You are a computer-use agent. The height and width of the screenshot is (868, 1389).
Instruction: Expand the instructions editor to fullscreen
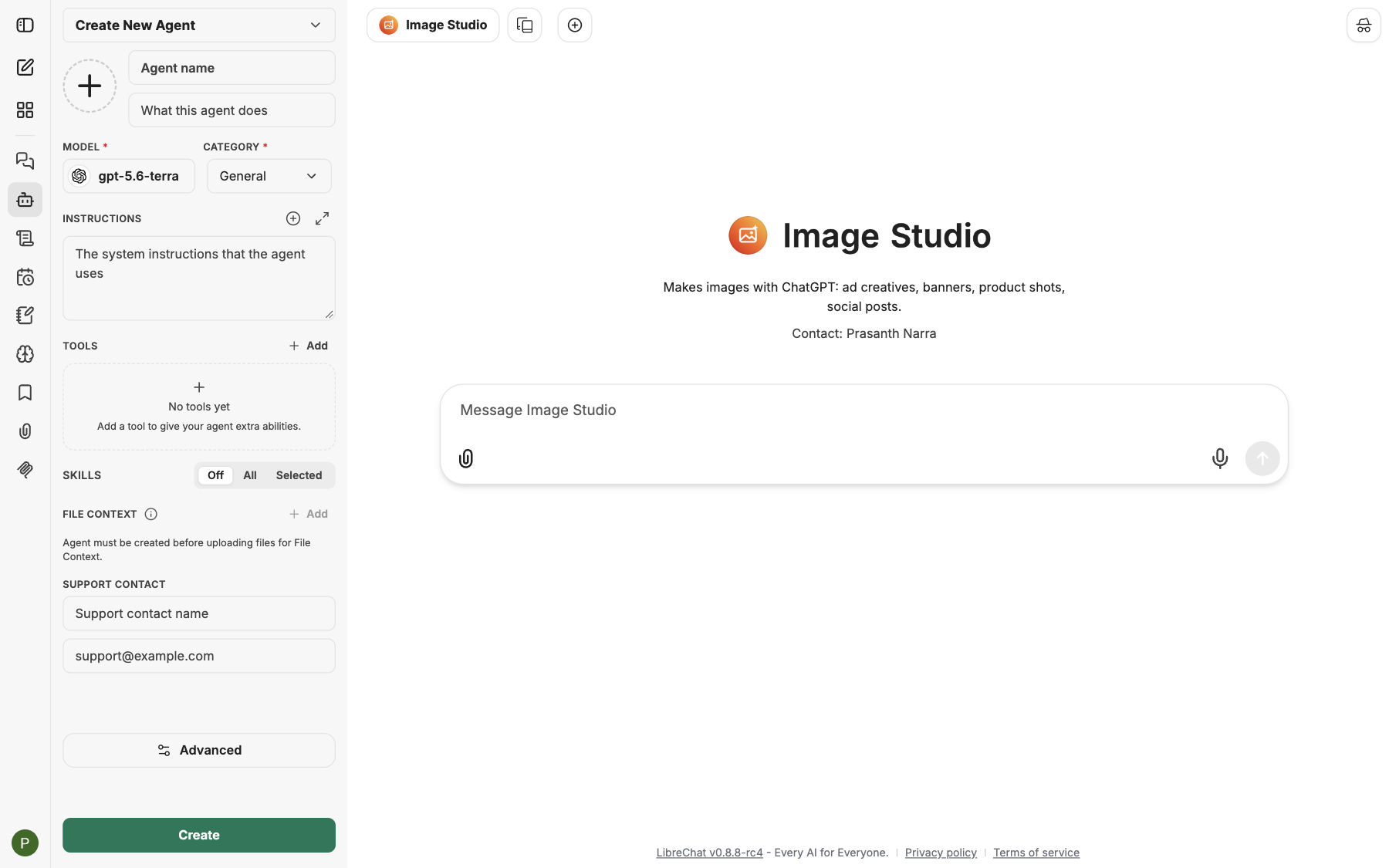click(x=322, y=218)
